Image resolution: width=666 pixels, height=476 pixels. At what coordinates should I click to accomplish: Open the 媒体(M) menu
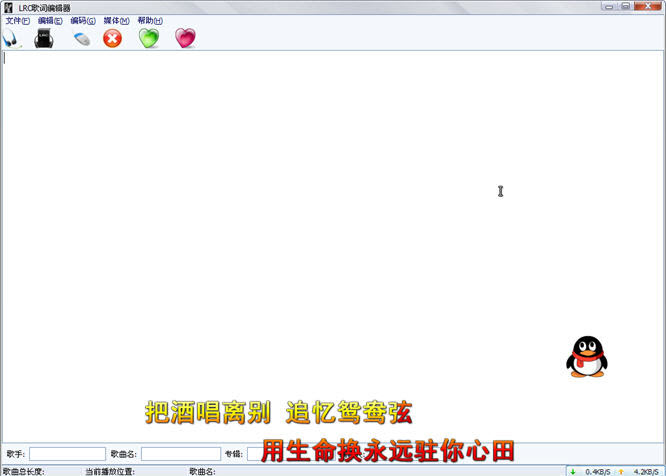116,21
